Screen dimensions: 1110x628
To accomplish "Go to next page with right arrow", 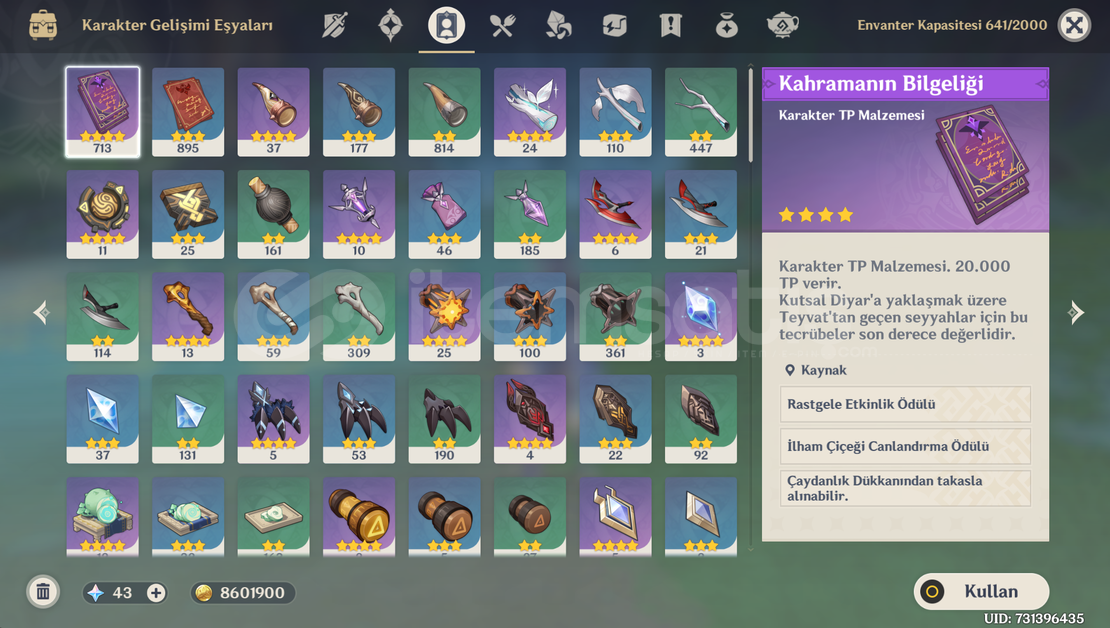I will tap(1076, 312).
